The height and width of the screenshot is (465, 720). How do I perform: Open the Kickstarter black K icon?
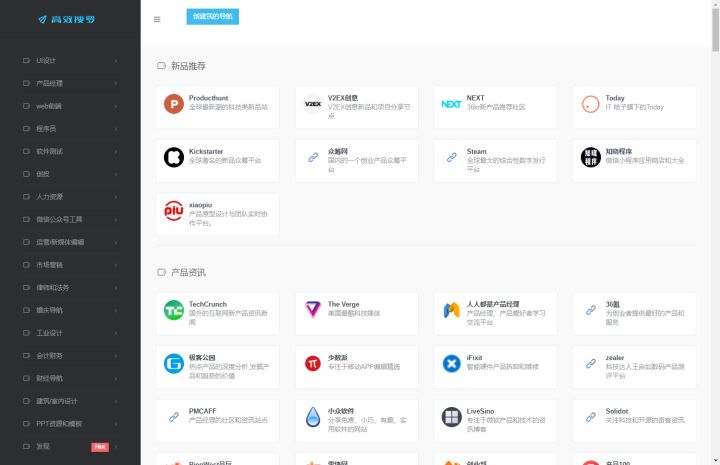(x=174, y=157)
